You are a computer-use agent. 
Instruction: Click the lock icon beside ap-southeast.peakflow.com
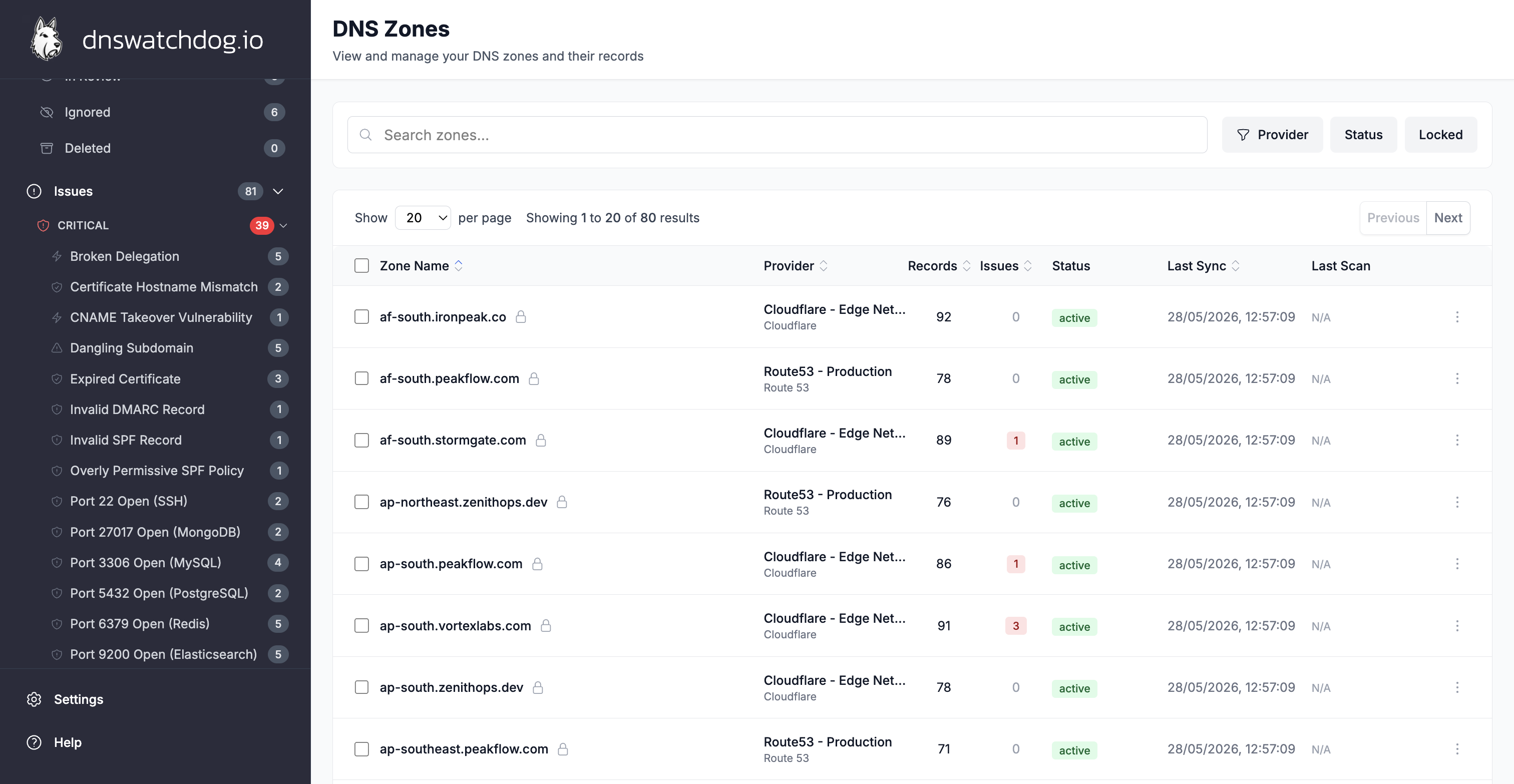[563, 749]
